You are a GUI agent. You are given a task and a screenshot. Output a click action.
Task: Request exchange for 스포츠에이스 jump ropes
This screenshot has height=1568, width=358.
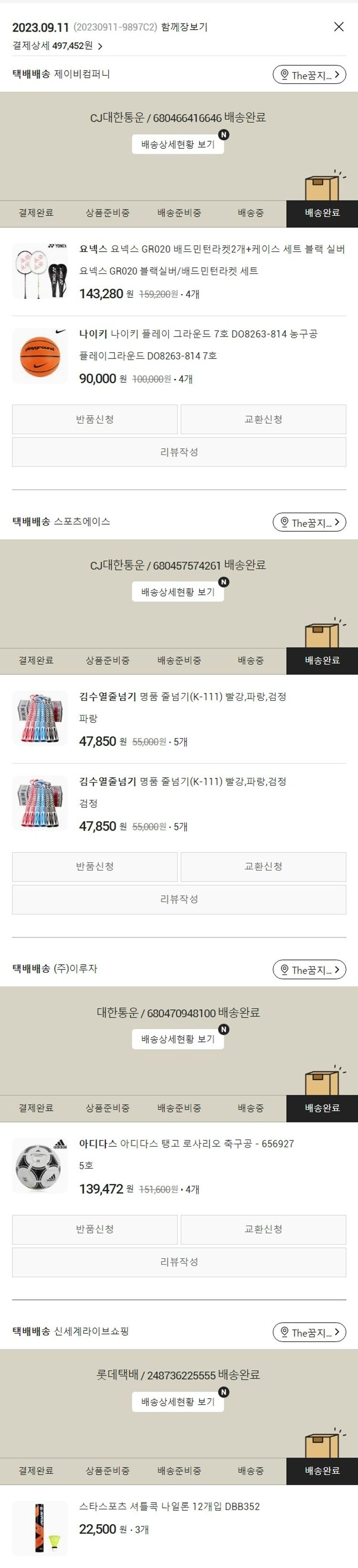point(263,867)
